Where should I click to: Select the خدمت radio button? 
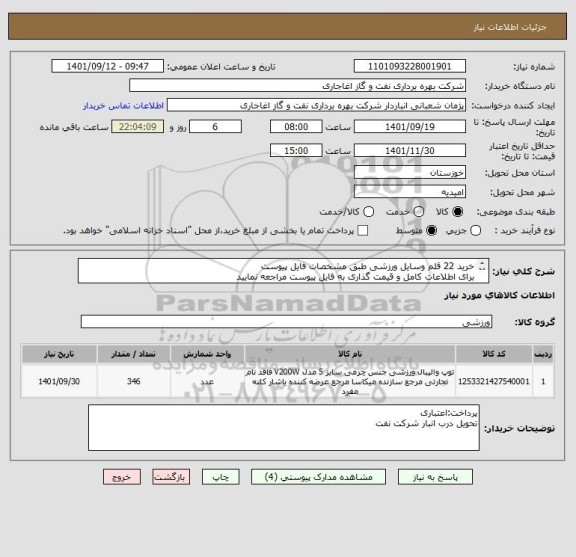coord(419,212)
